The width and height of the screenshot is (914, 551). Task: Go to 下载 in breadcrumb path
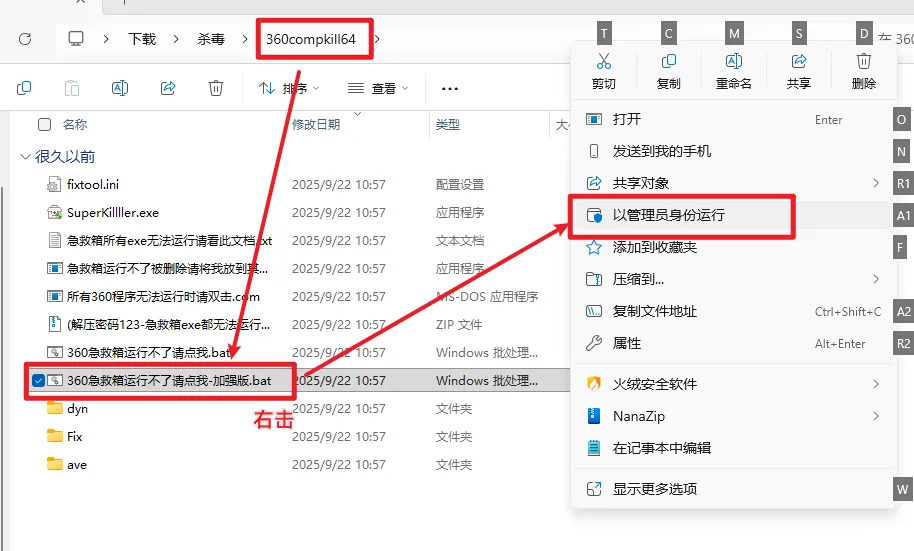click(142, 39)
